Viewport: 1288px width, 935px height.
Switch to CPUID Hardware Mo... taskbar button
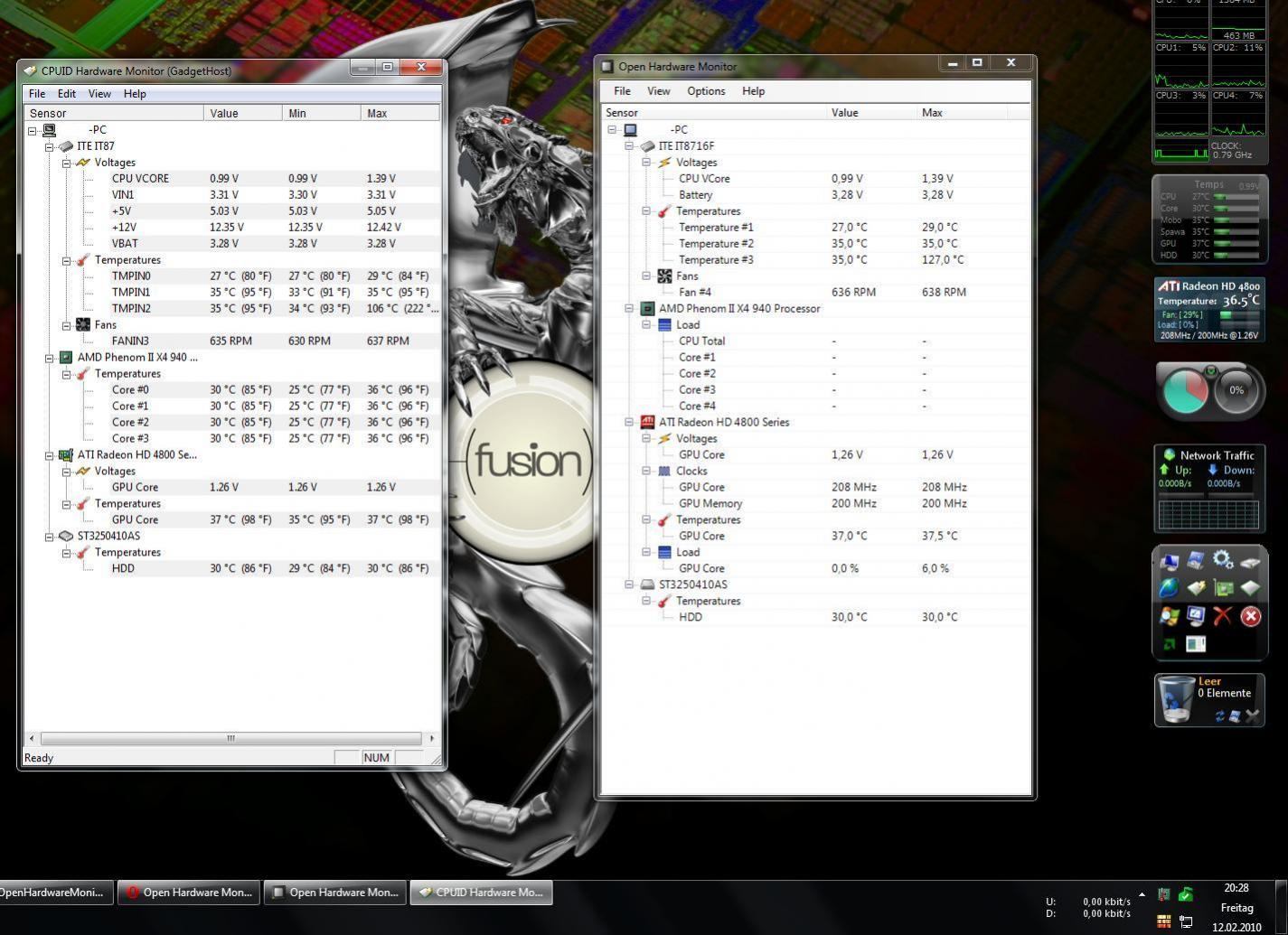coord(482,893)
